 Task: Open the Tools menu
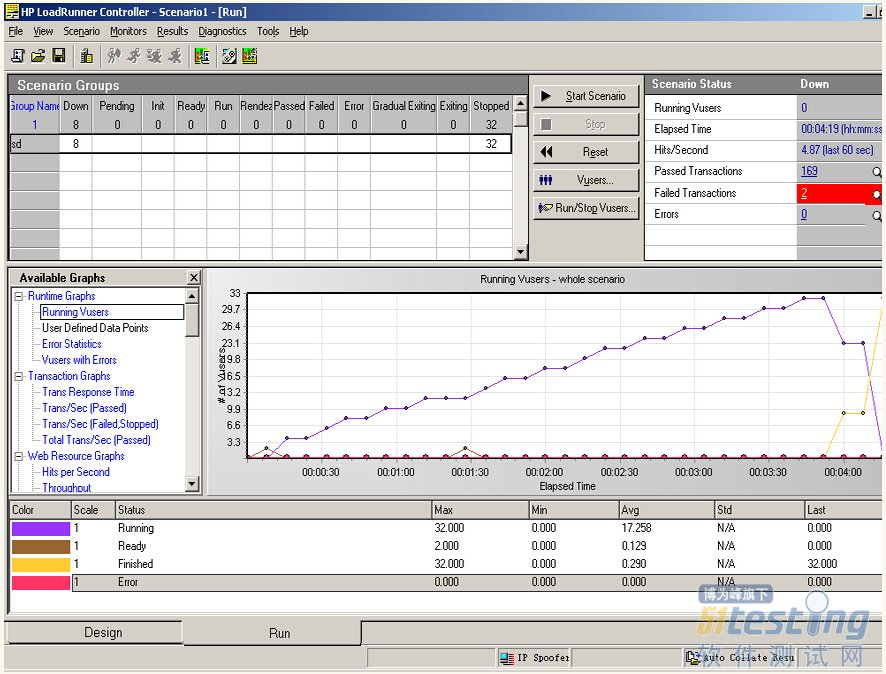pyautogui.click(x=268, y=31)
